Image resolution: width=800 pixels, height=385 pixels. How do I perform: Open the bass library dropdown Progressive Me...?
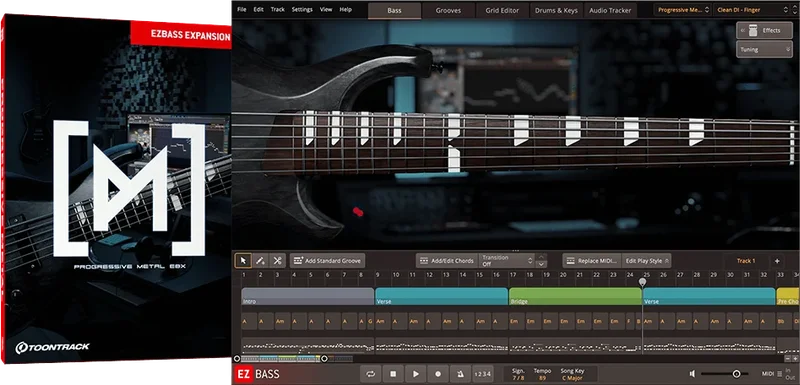coord(683,10)
